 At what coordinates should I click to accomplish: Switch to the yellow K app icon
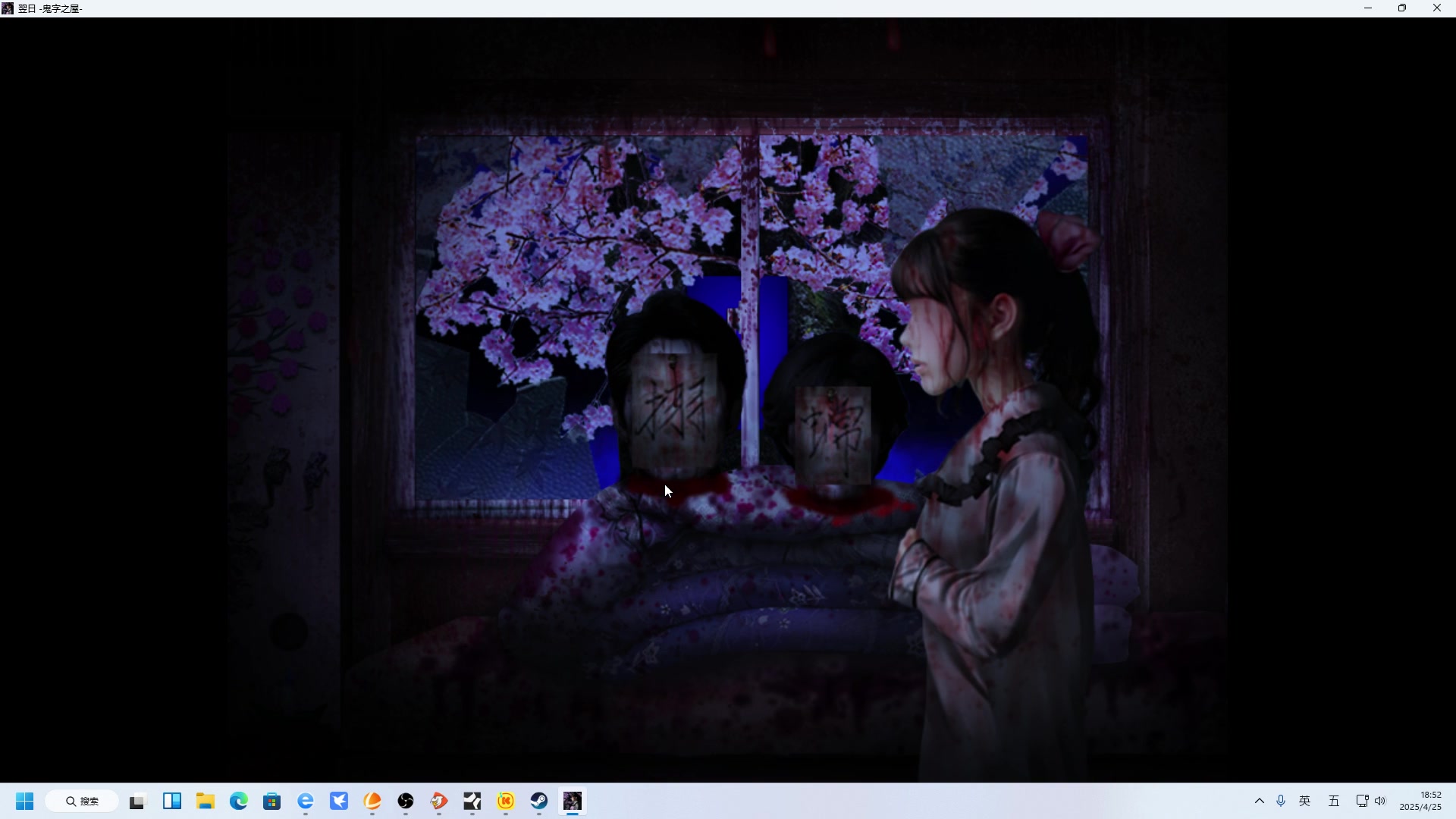pos(506,802)
